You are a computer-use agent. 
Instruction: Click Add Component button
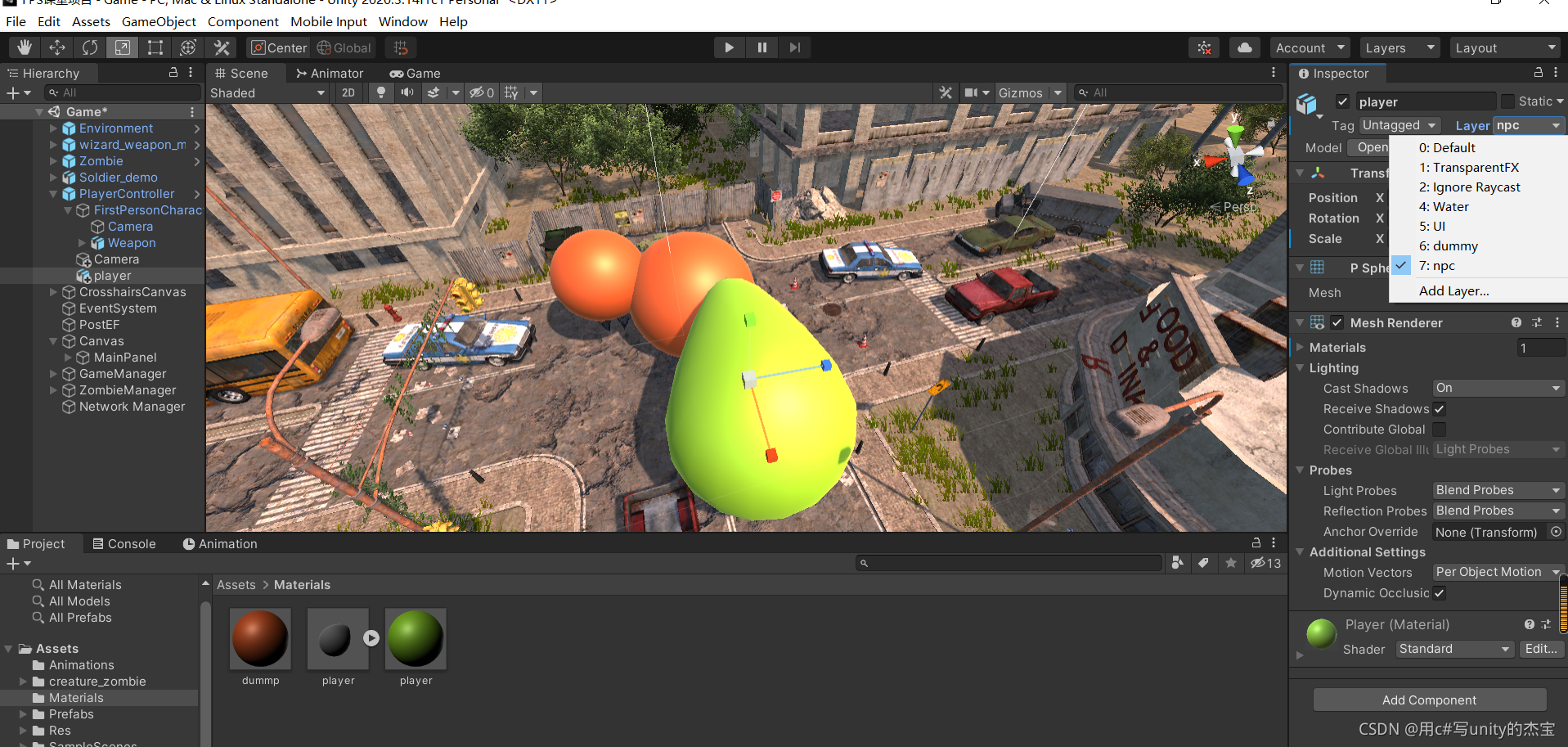(x=1429, y=700)
